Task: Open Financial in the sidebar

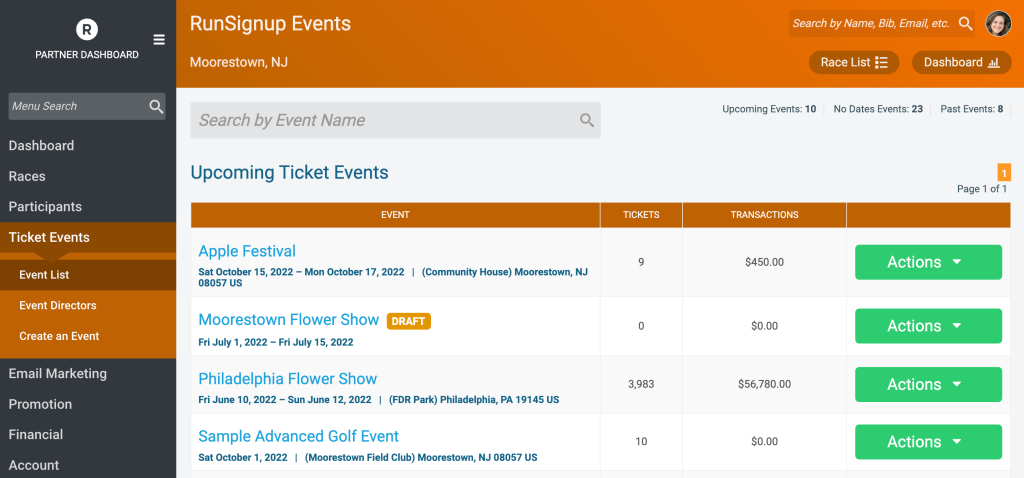Action: click(36, 435)
